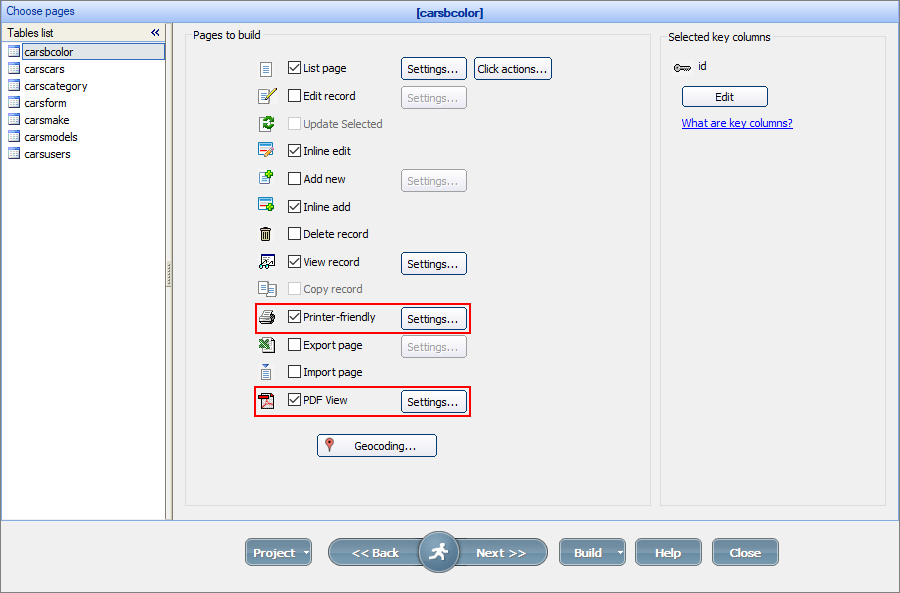Image resolution: width=900 pixels, height=593 pixels.
Task: Click the Geocoding map pin button
Action: (376, 445)
